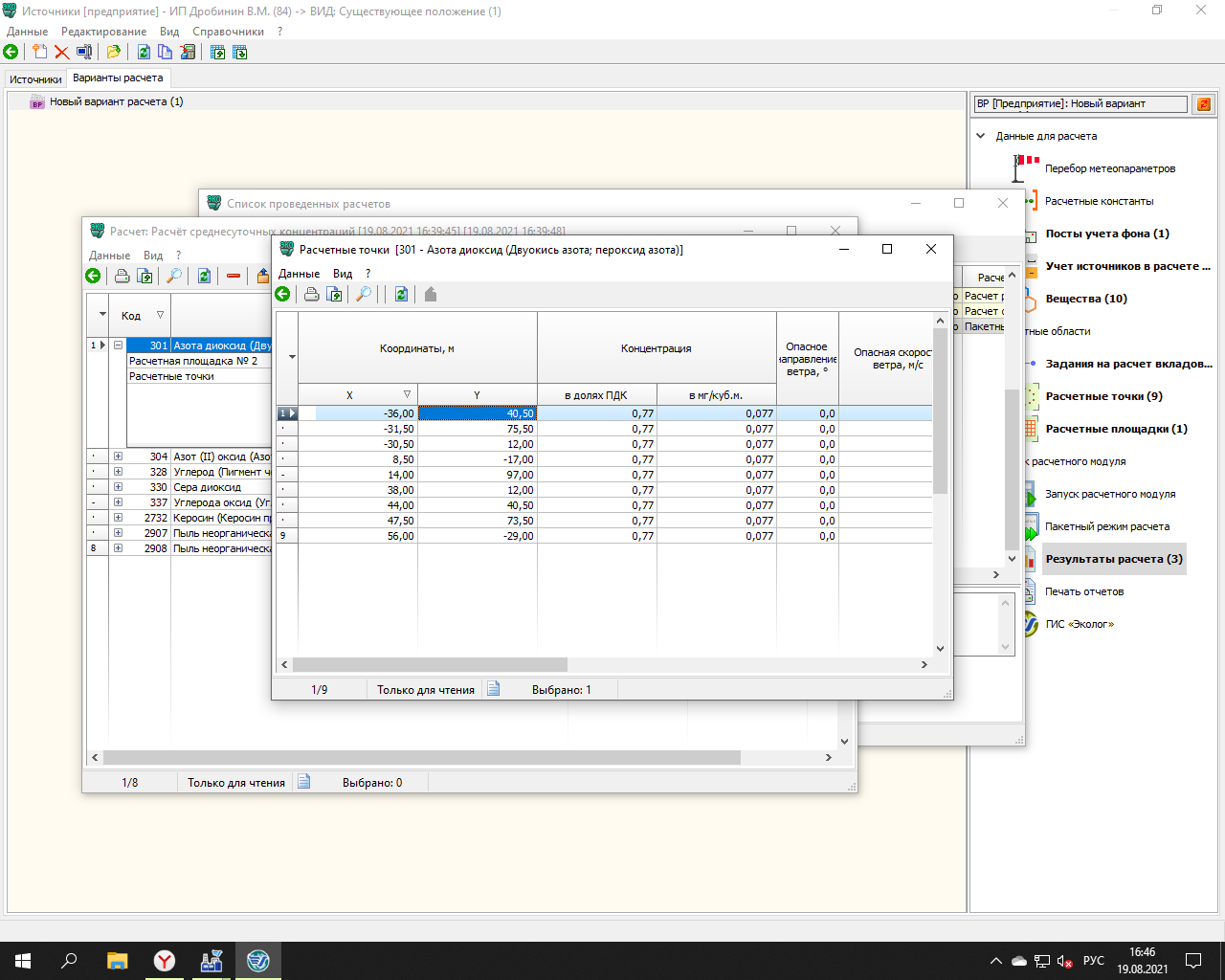
Task: Select Вещества (10) in the right panel
Action: [x=1085, y=299]
